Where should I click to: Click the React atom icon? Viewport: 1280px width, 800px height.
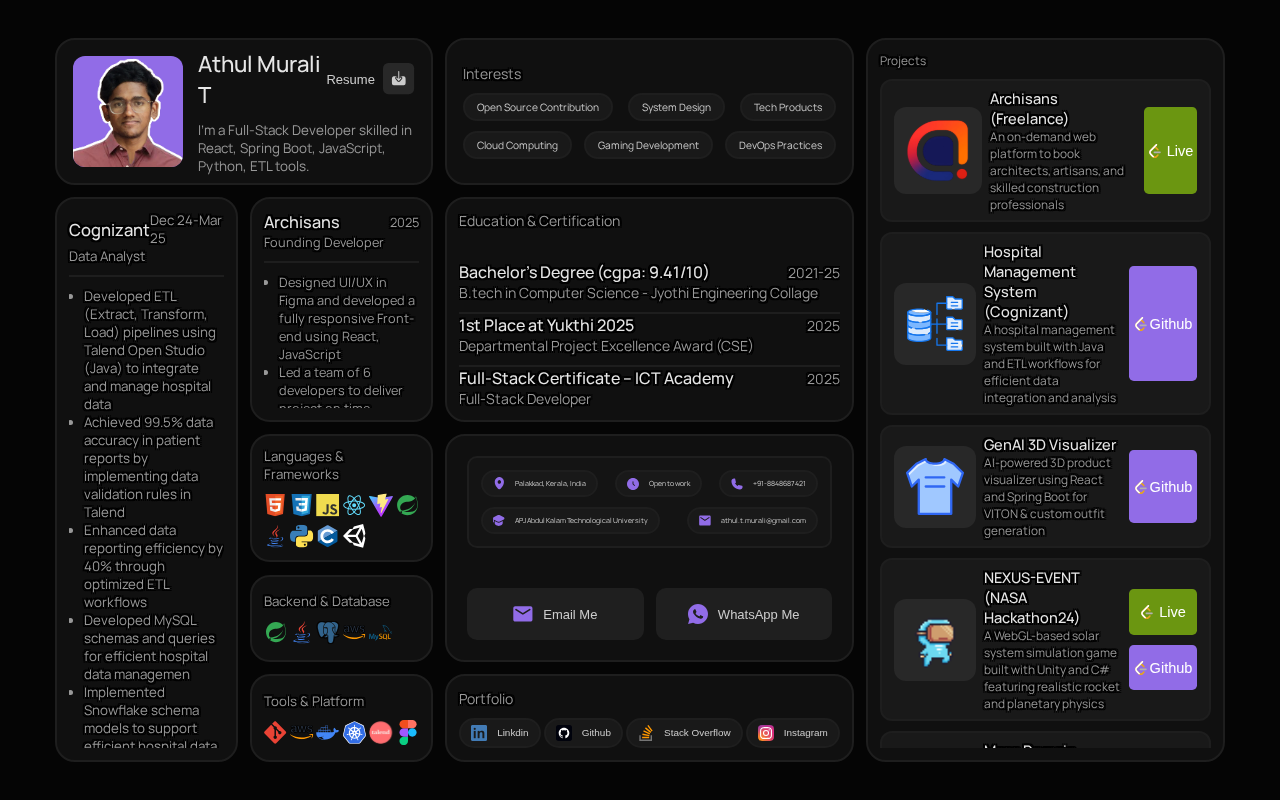click(354, 505)
